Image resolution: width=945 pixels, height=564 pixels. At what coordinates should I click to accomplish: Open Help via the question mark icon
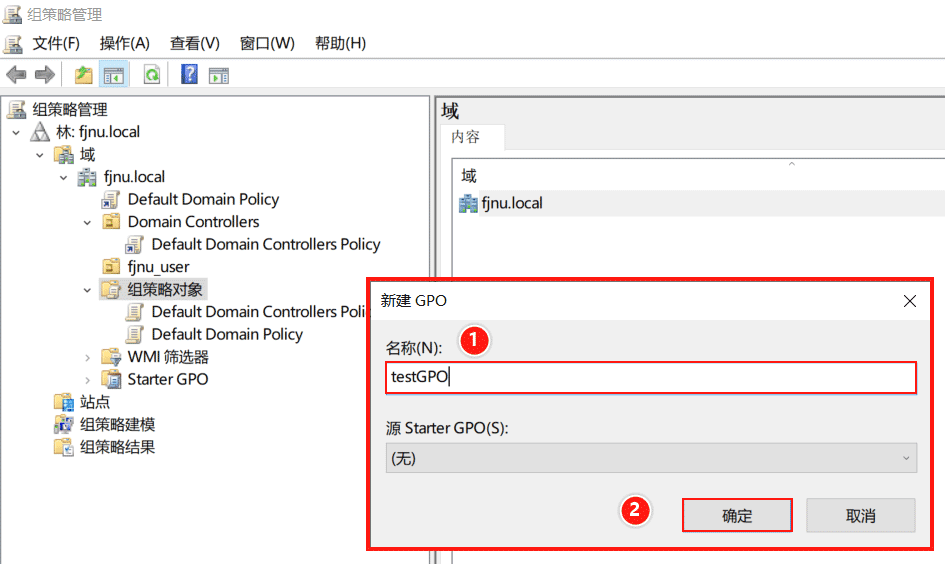tap(189, 75)
